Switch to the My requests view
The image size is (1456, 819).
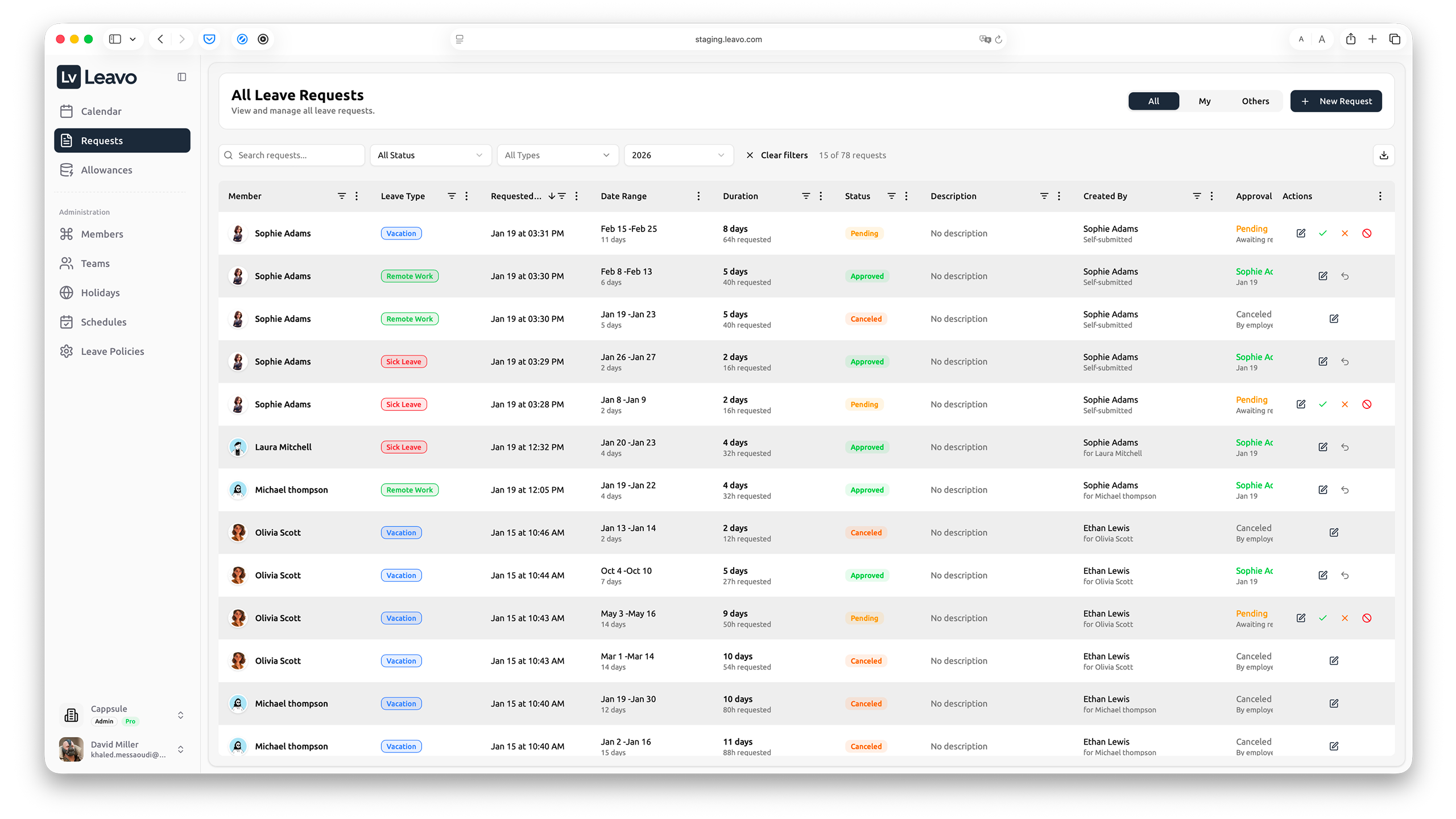point(1205,101)
